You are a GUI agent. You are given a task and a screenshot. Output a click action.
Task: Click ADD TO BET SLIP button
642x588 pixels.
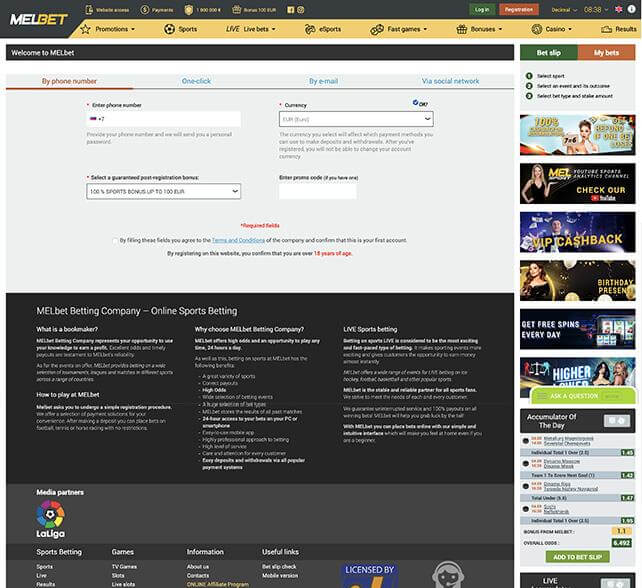pyautogui.click(x=577, y=557)
